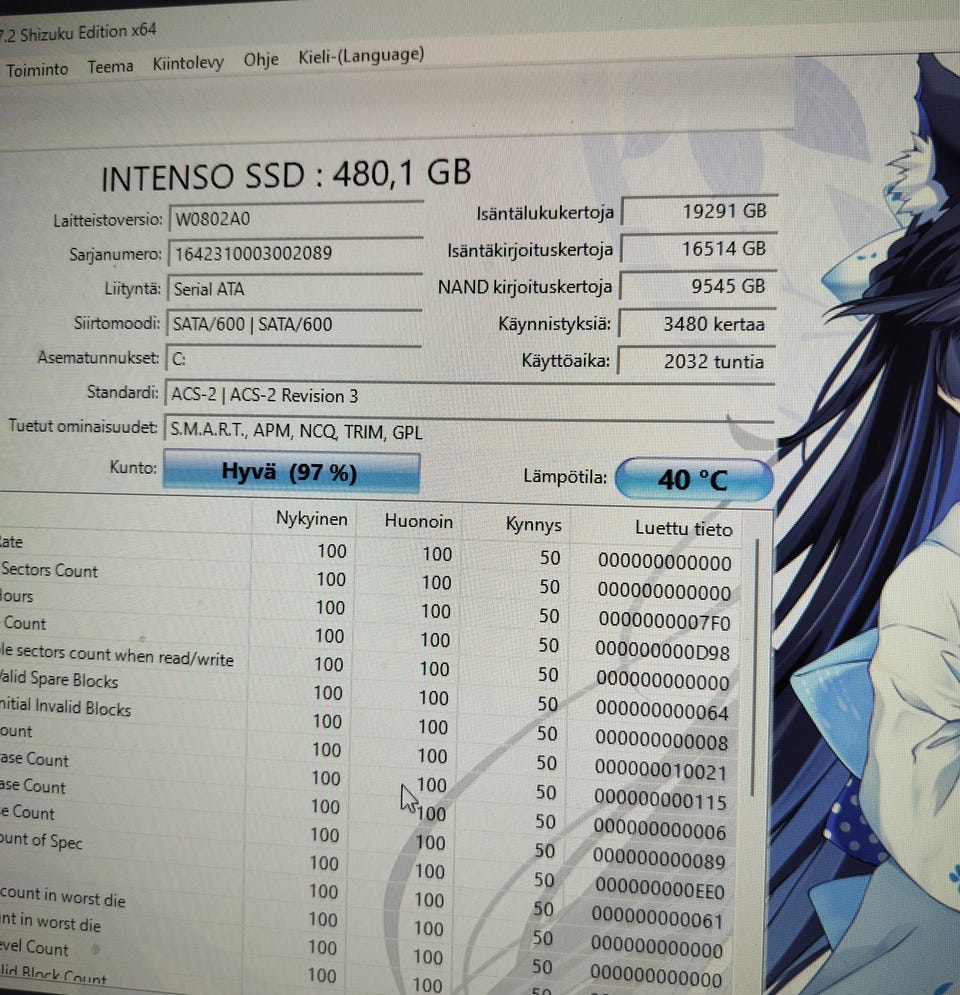Click the Standardi field ACS-2 Revision 3
The width and height of the screenshot is (960, 995).
click(x=469, y=396)
